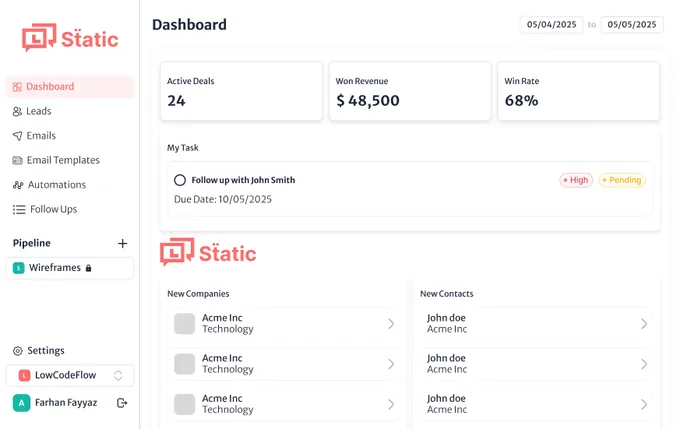This screenshot has height=429, width=680.
Task: Click the Emails paper plane icon
Action: 17,136
